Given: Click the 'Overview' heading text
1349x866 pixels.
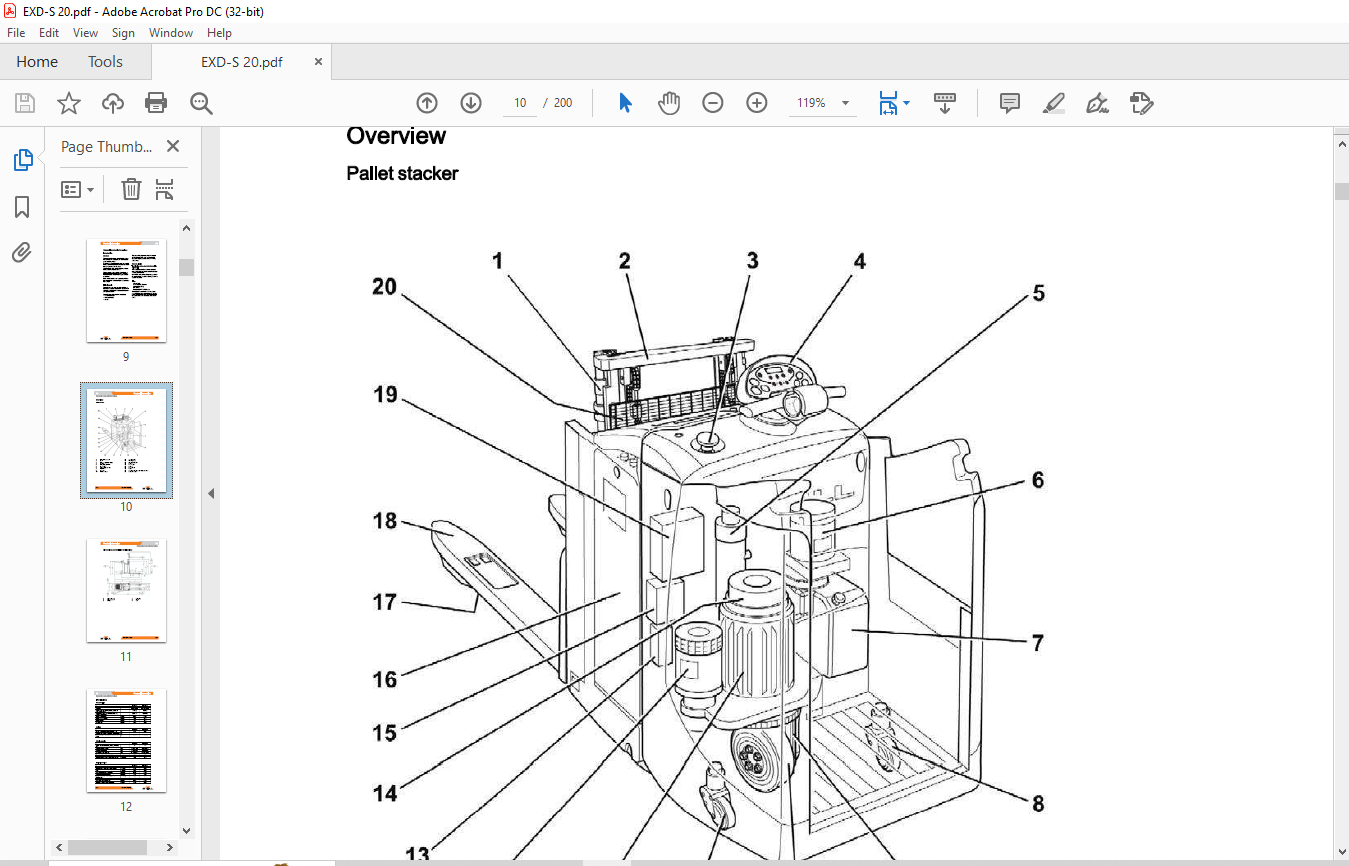Looking at the screenshot, I should [x=396, y=136].
